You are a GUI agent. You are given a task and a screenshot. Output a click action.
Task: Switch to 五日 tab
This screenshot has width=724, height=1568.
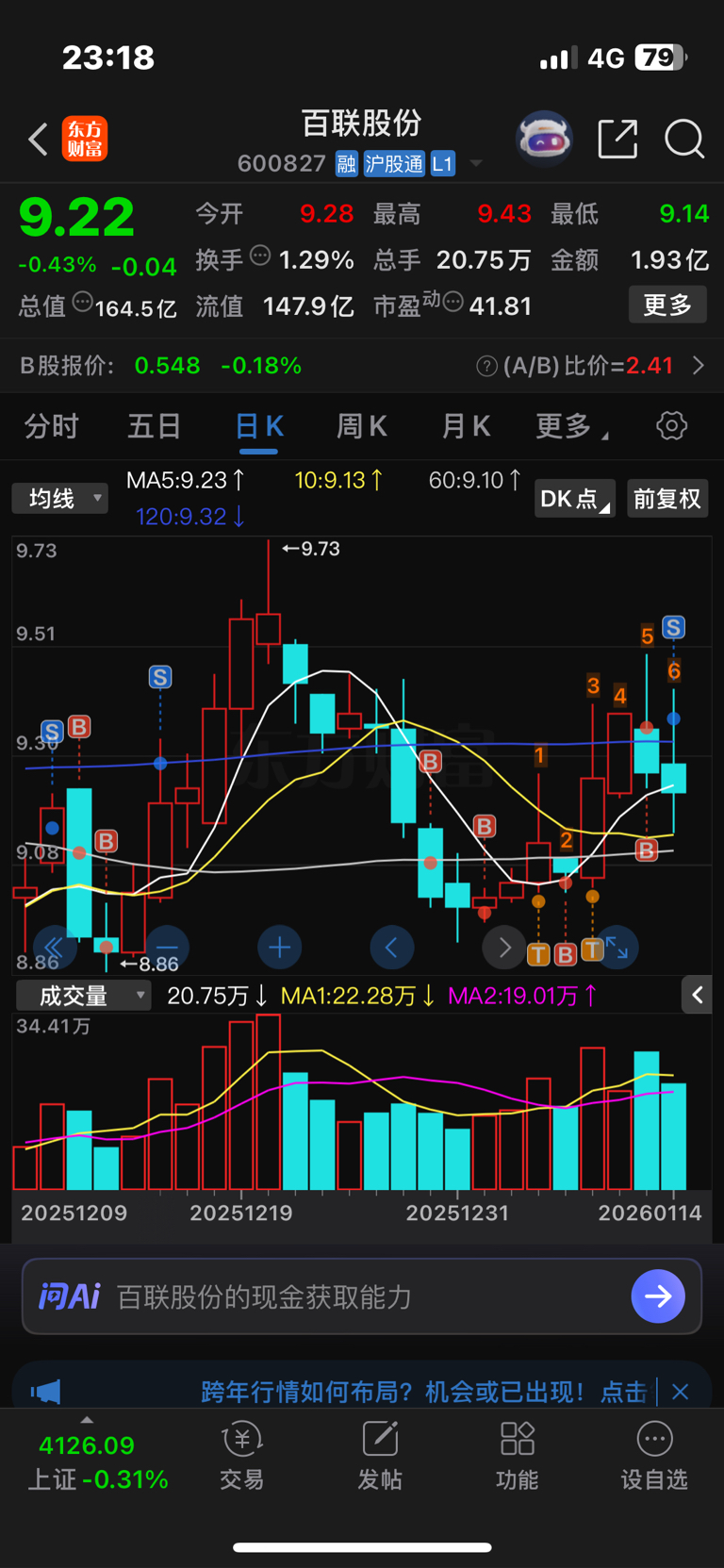point(155,426)
